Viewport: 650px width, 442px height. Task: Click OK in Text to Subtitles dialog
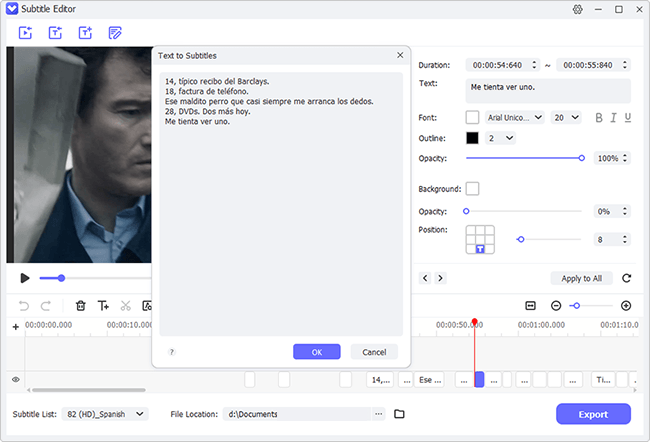coord(317,352)
